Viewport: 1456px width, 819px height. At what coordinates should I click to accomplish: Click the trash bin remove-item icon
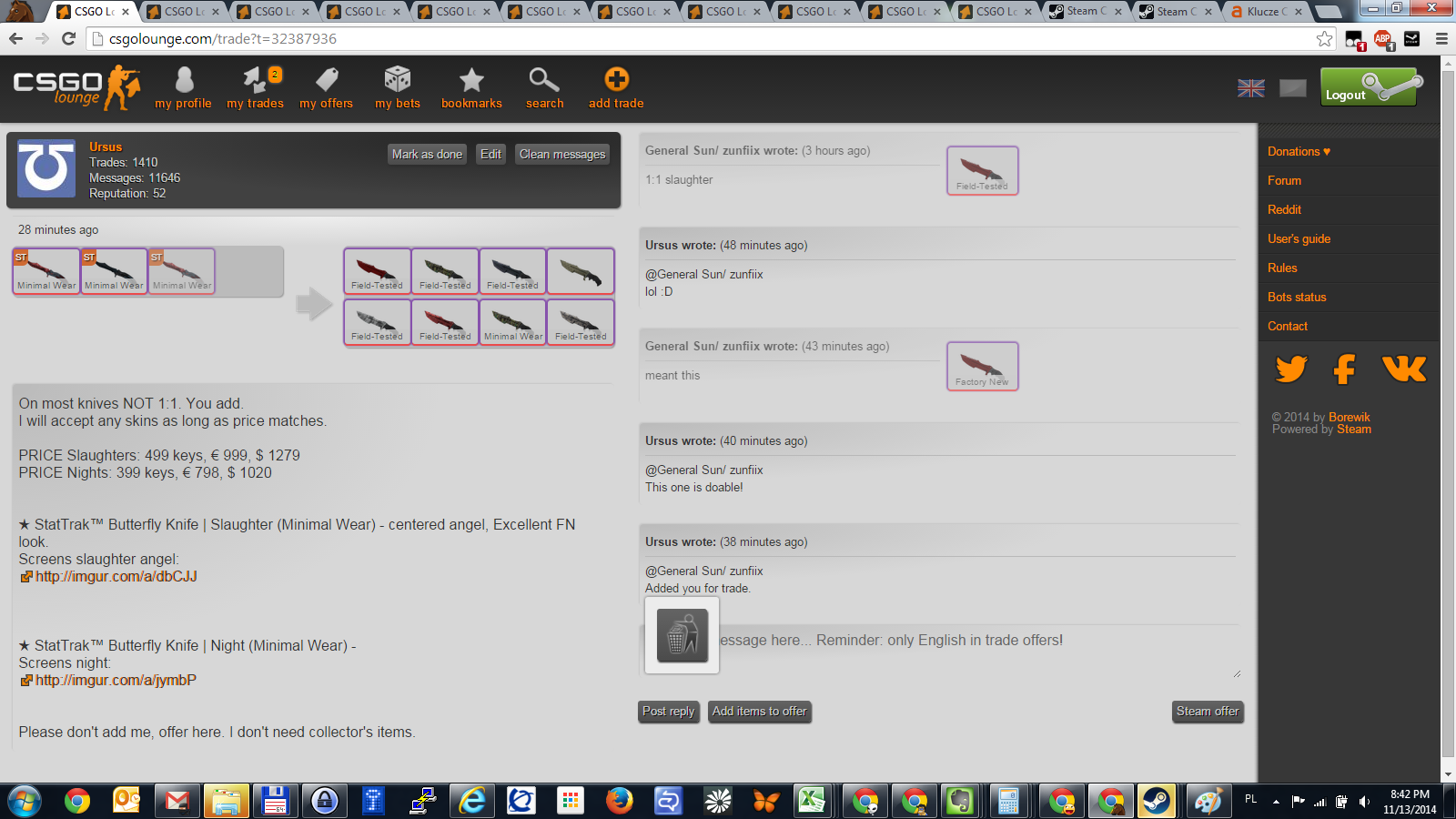point(682,636)
